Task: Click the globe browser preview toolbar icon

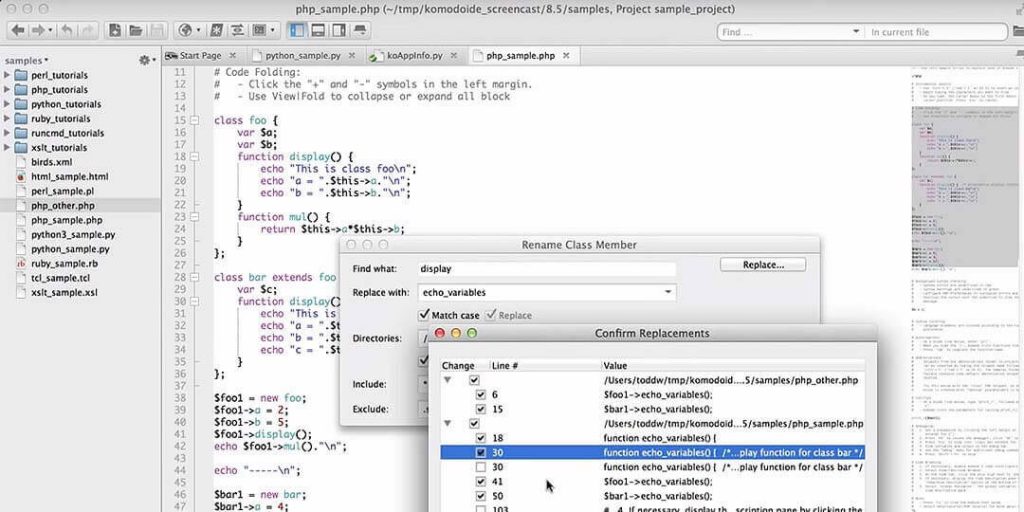Action: (x=185, y=30)
